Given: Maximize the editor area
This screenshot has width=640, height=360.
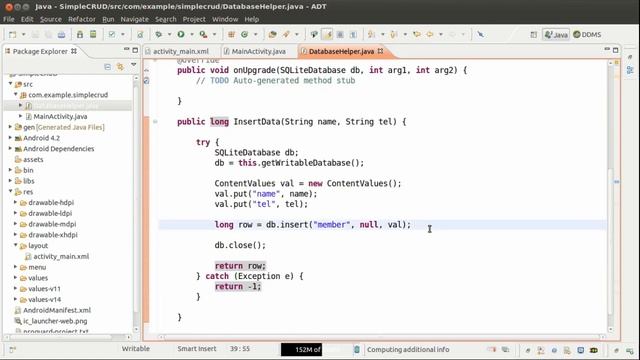Looking at the screenshot, I should (616, 50).
